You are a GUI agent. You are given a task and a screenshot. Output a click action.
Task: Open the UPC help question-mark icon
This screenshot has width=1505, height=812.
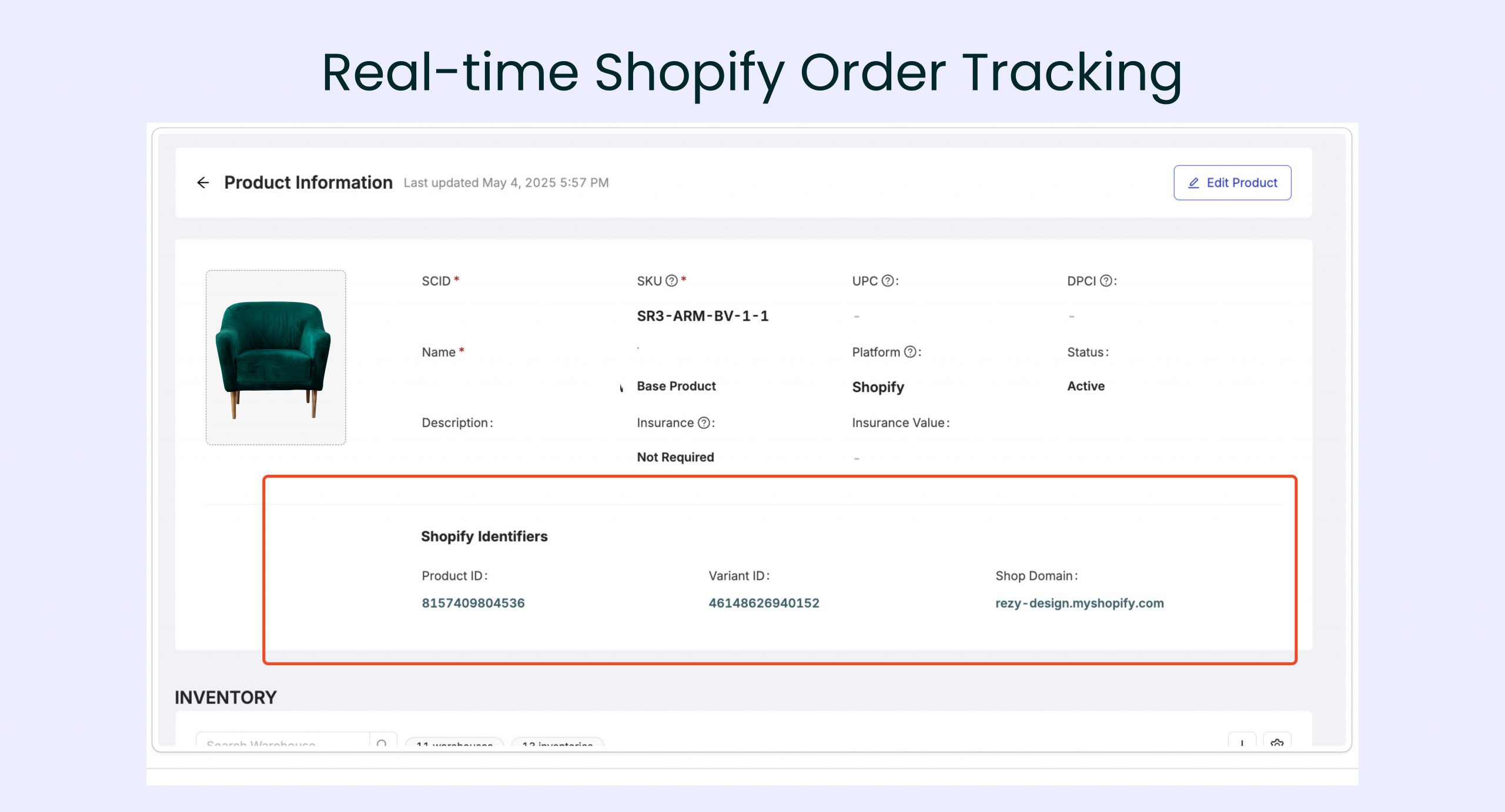pos(888,281)
